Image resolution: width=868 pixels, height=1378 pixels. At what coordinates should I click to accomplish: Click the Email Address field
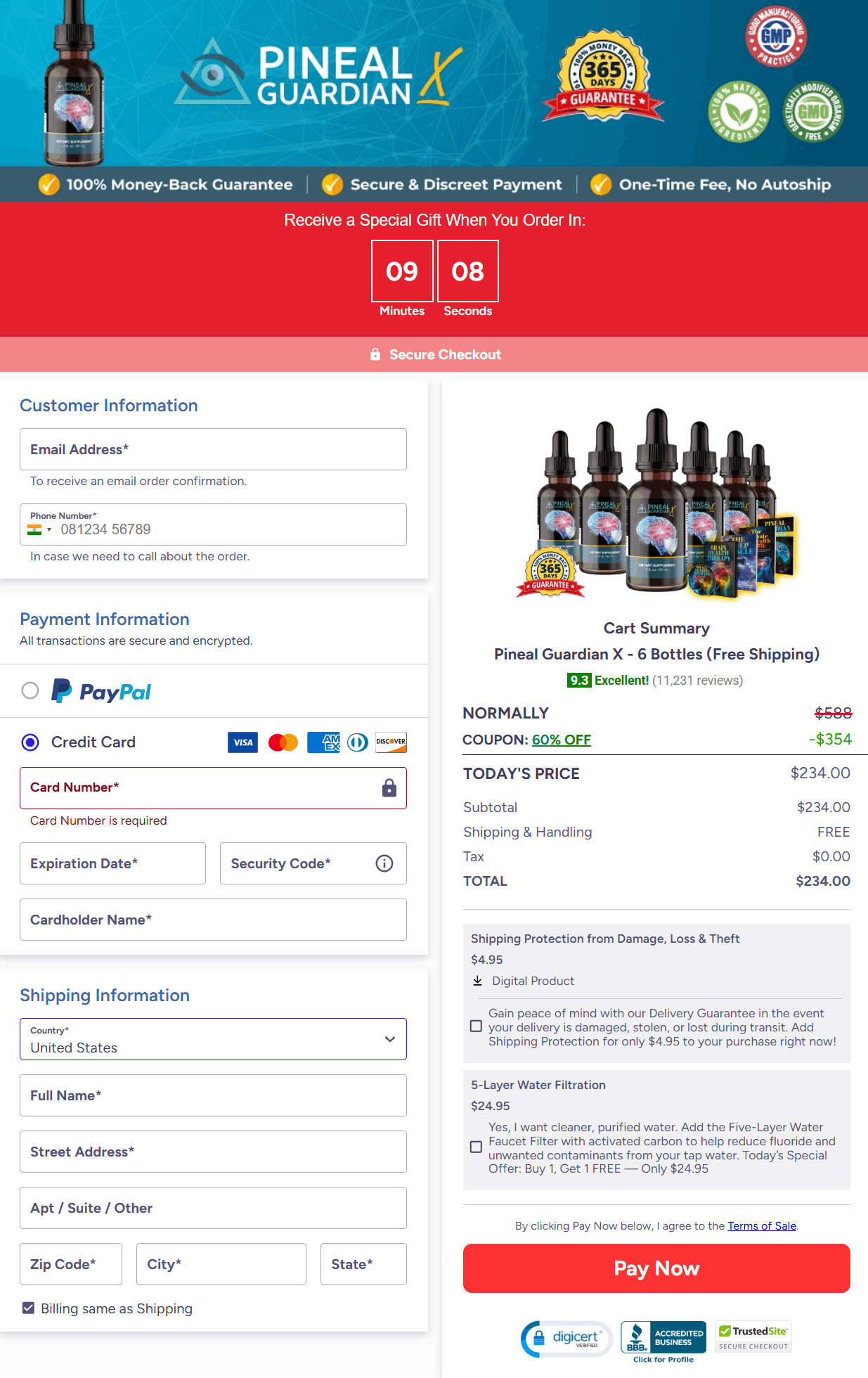click(213, 449)
